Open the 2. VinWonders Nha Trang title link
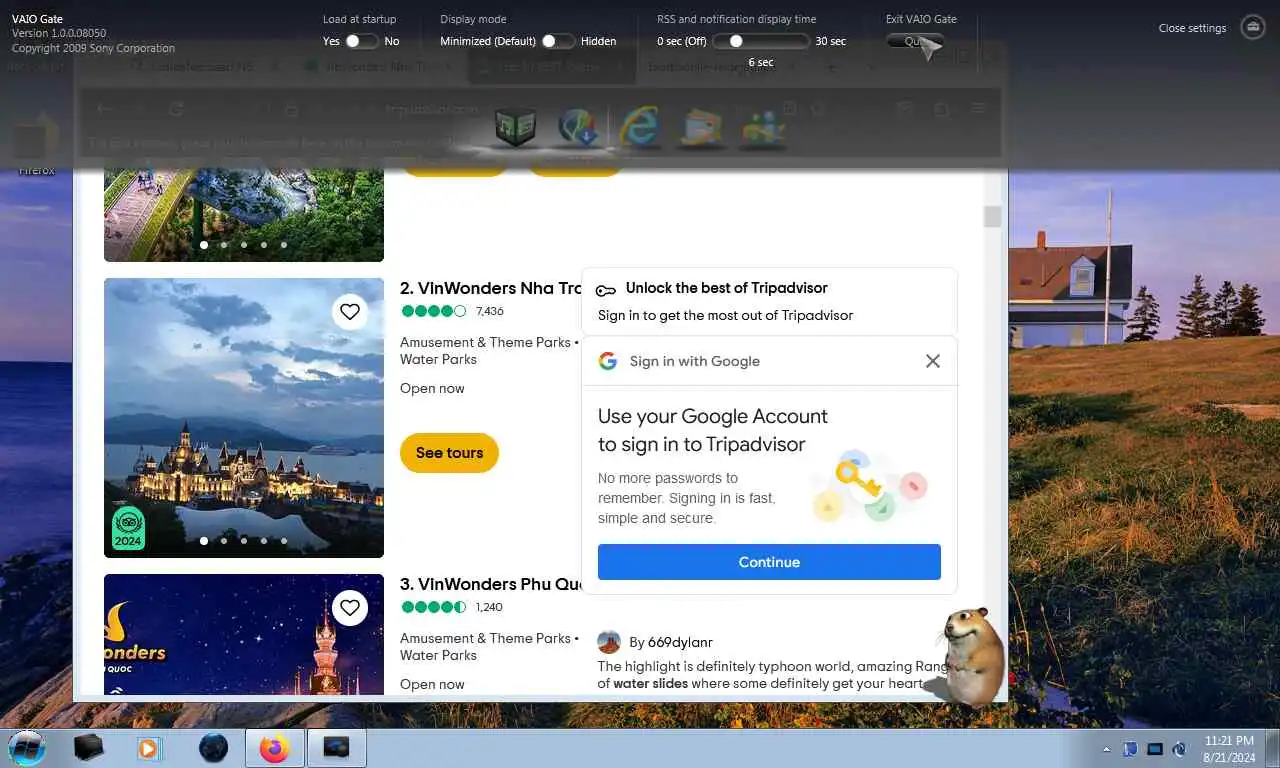1280x768 pixels. click(490, 288)
